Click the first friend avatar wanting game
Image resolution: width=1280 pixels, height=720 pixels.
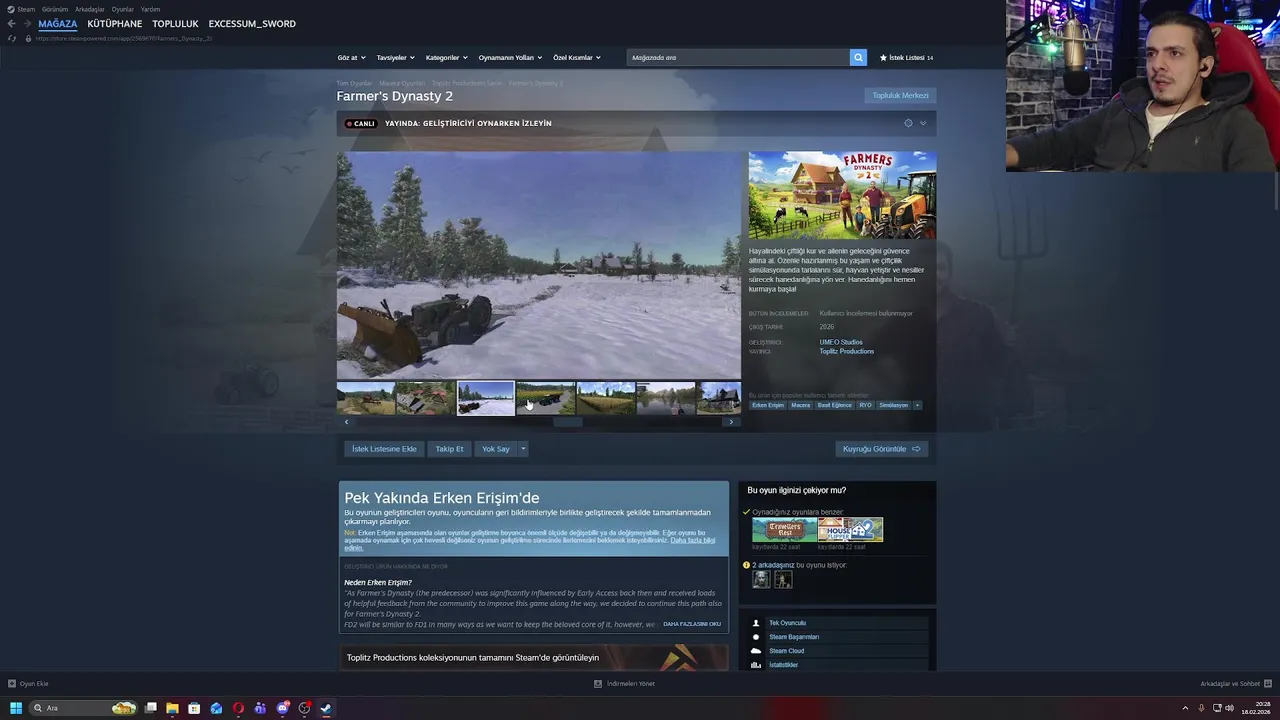tap(761, 579)
